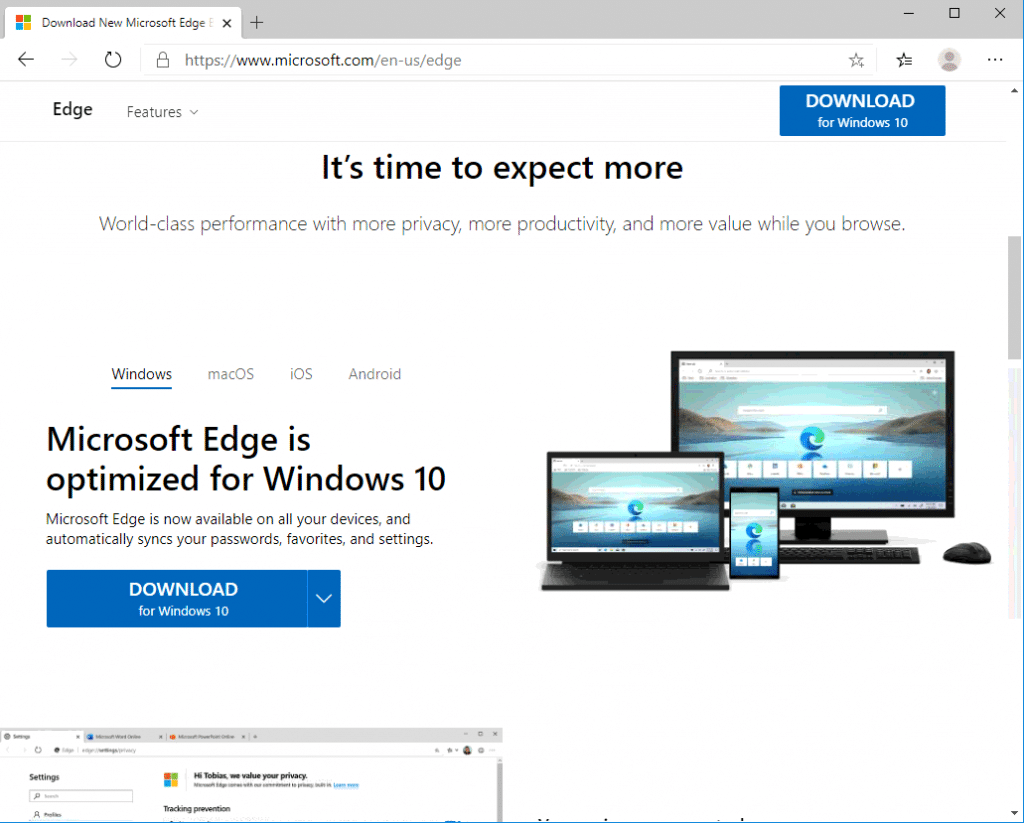Select the Windows platform option
The width and height of the screenshot is (1024, 823).
click(x=141, y=374)
